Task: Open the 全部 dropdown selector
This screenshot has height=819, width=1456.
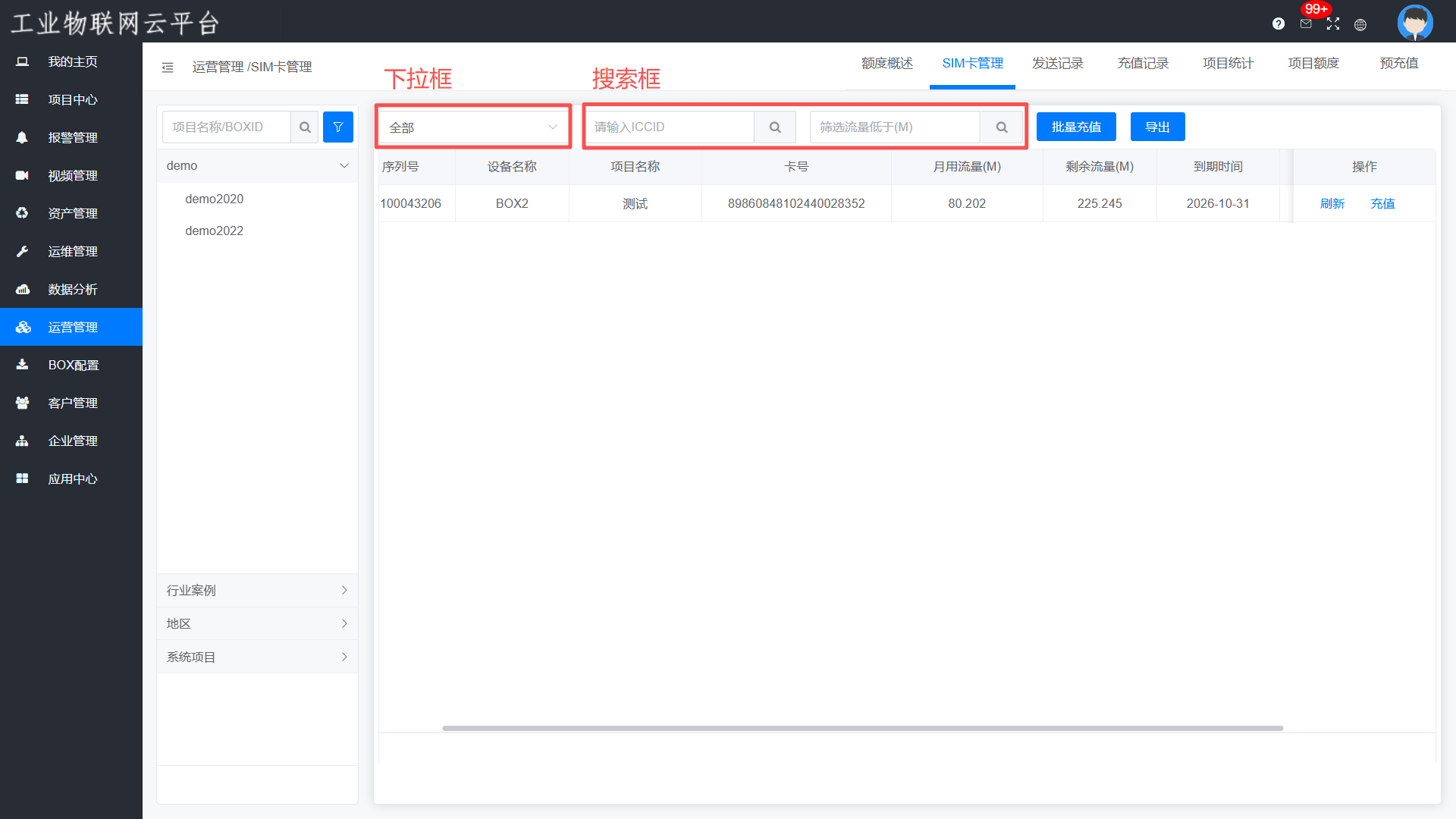Action: [x=472, y=127]
